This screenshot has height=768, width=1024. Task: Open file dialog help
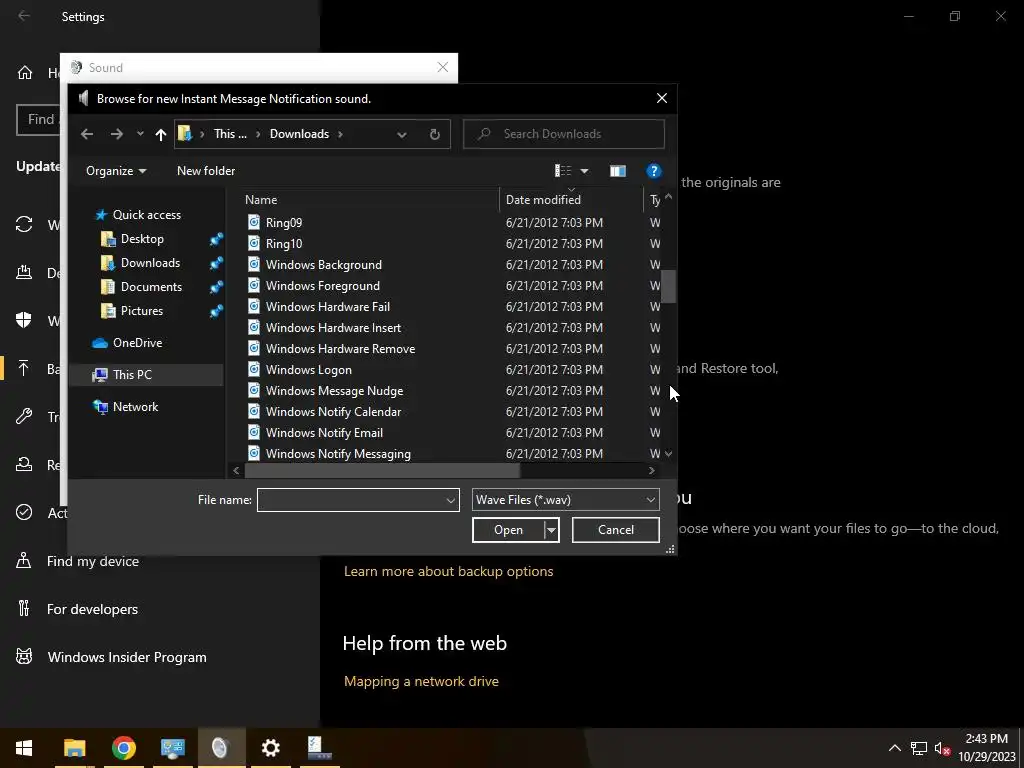[654, 171]
